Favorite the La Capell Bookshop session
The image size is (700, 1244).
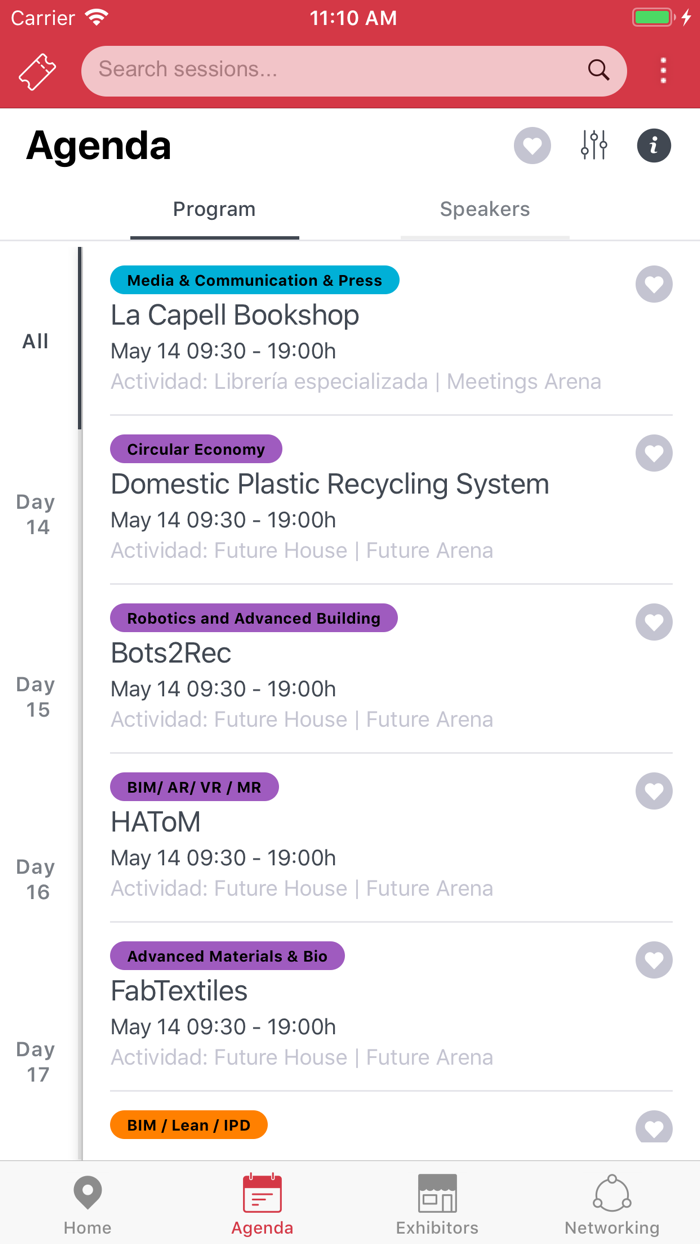point(654,284)
